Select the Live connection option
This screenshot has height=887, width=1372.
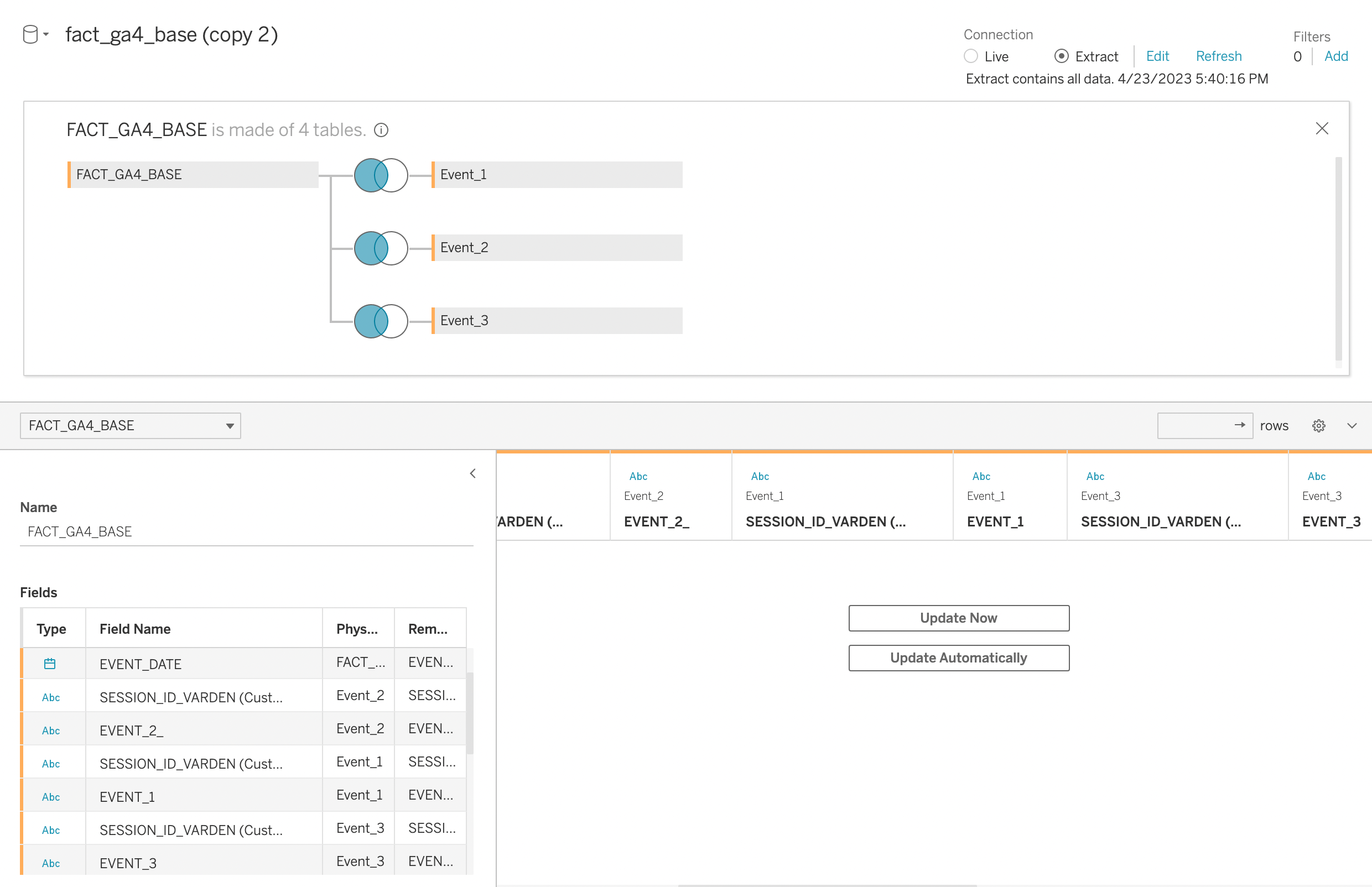(971, 56)
